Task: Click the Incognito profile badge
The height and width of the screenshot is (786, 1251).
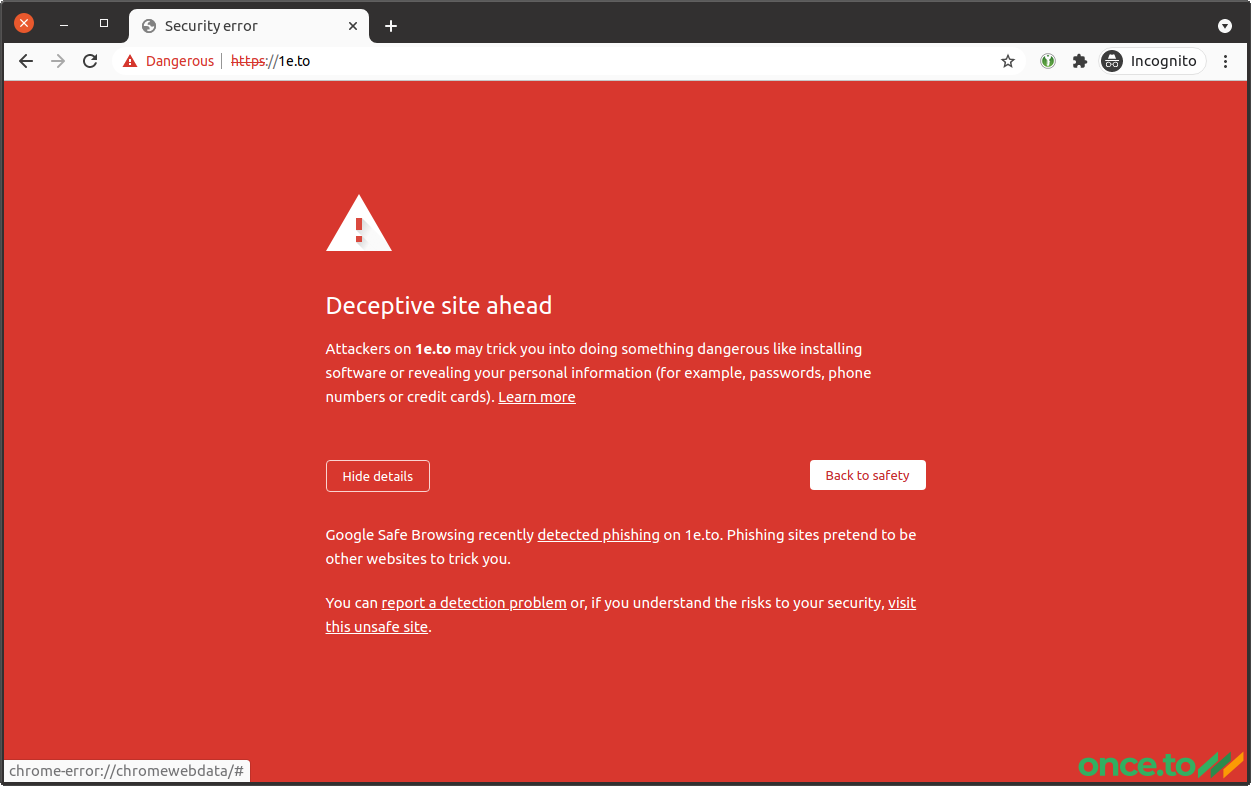Action: [1151, 61]
